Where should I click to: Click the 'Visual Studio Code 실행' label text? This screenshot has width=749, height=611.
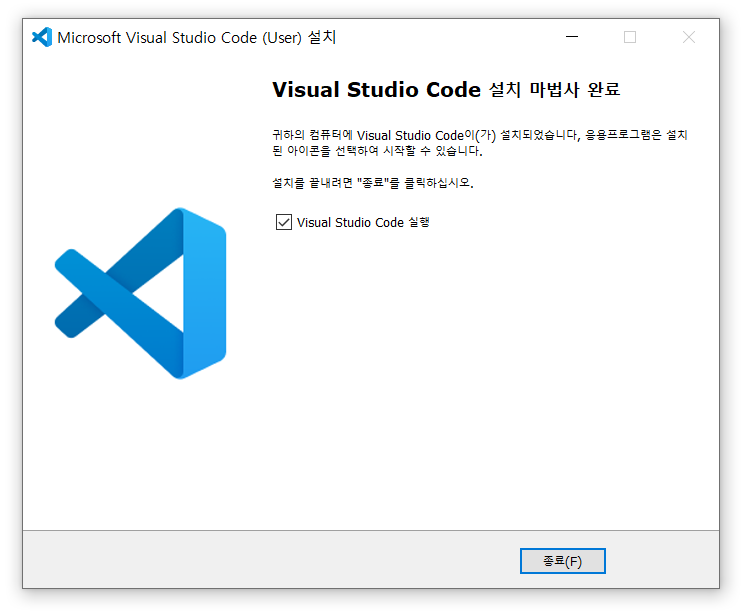coord(363,222)
